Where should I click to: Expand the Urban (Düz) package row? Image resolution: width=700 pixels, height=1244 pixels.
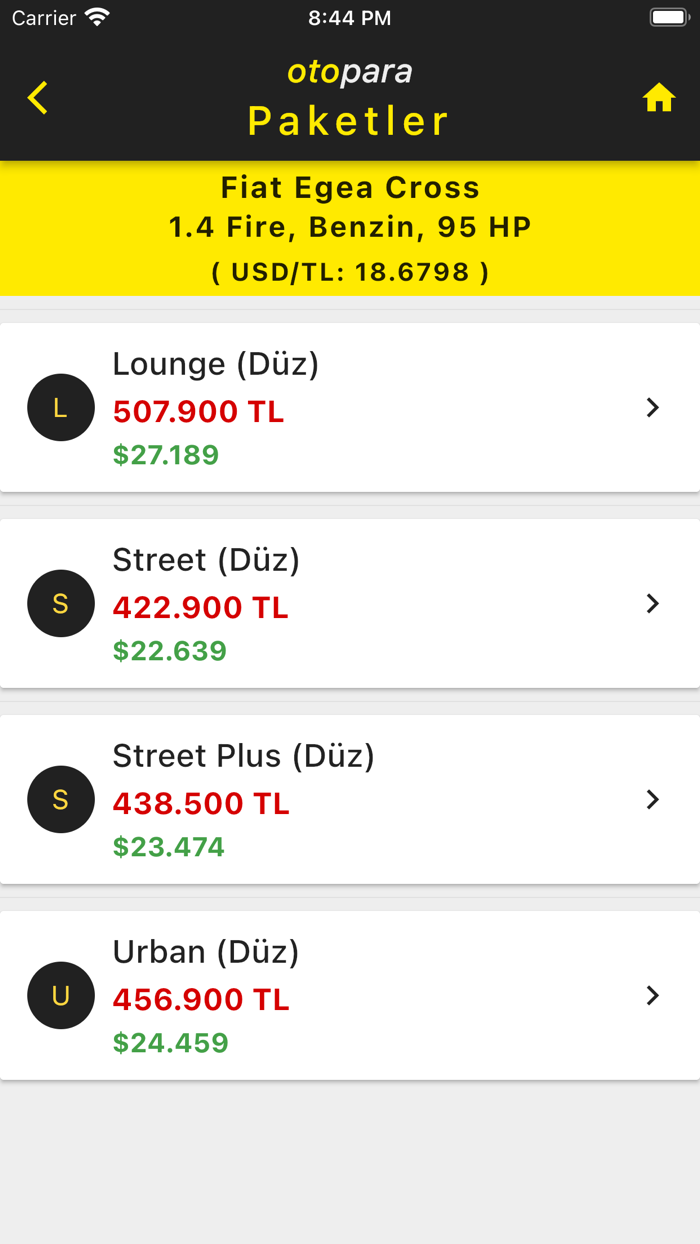(653, 996)
